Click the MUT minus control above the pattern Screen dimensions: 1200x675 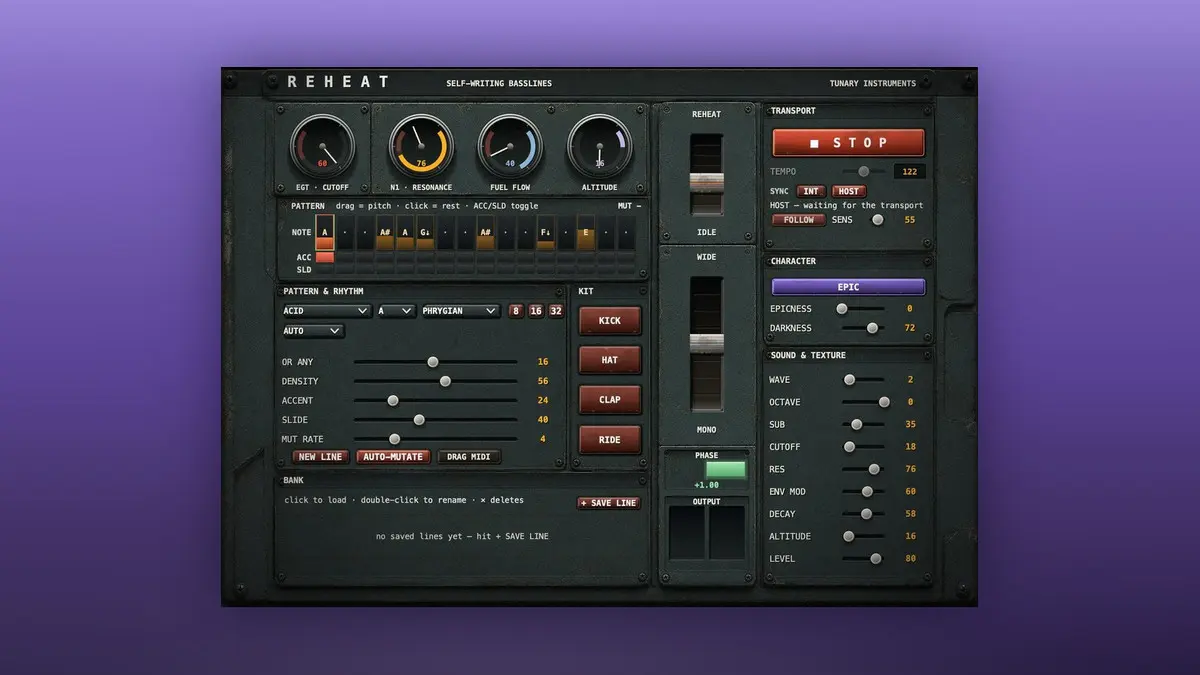tap(630, 205)
